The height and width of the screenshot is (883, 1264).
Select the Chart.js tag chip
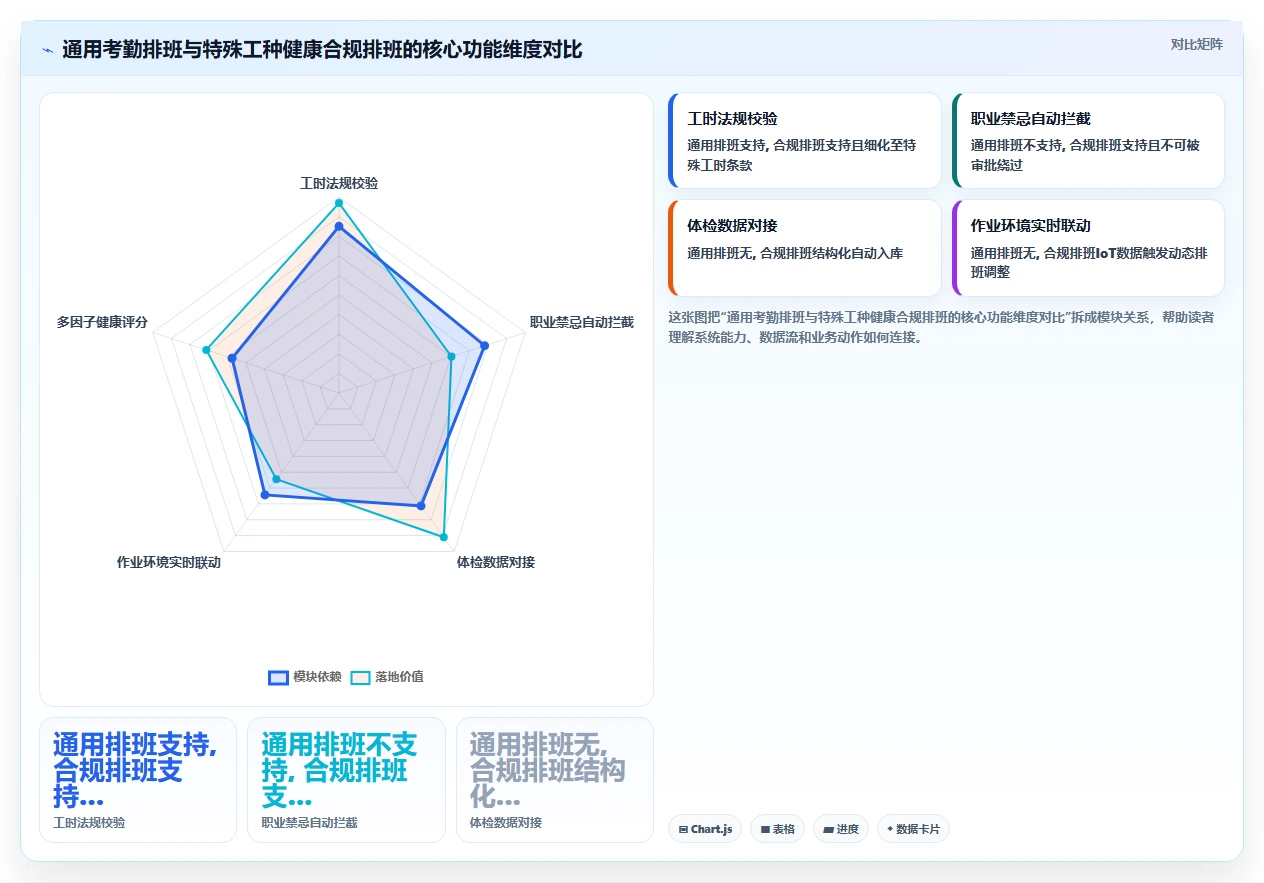tap(705, 829)
